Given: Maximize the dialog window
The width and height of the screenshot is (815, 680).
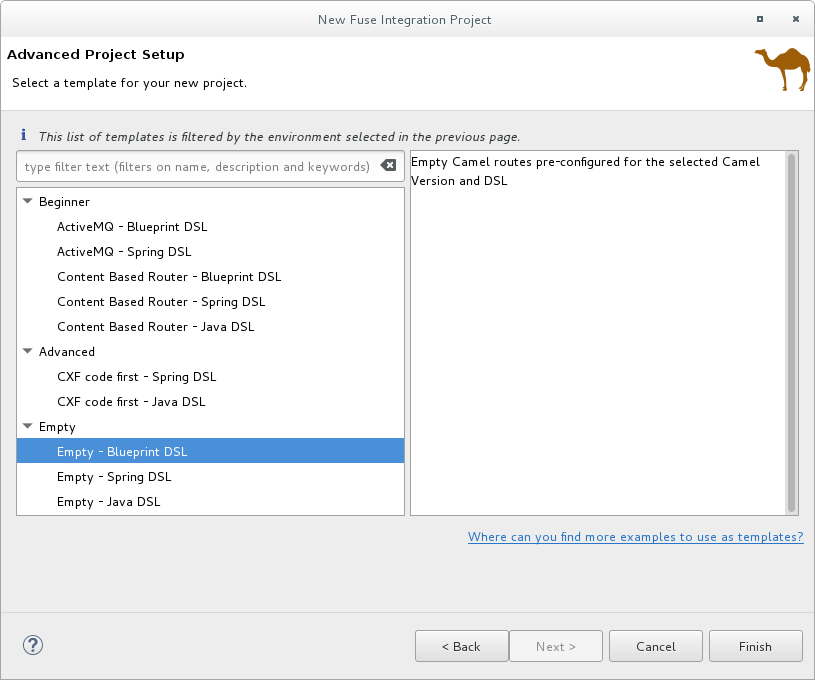Looking at the screenshot, I should tap(760, 19).
